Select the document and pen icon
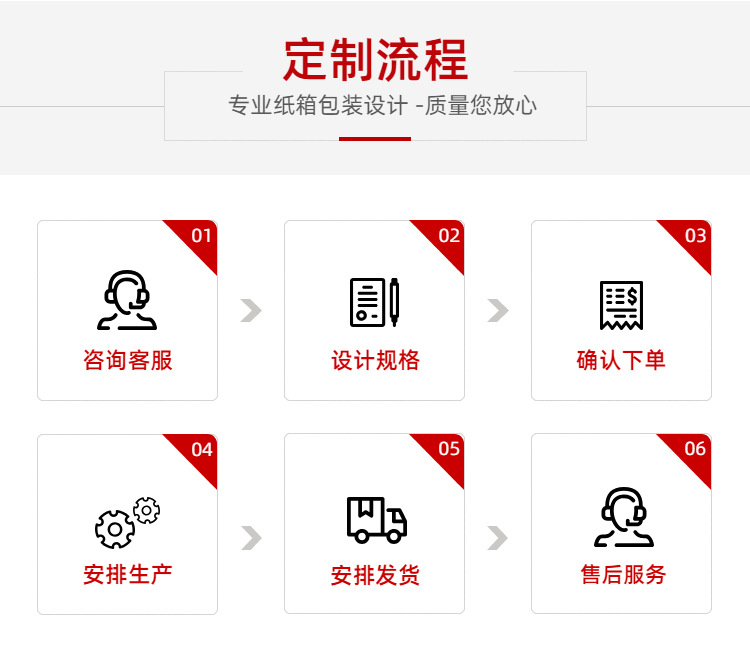The image size is (750, 652). click(x=375, y=302)
